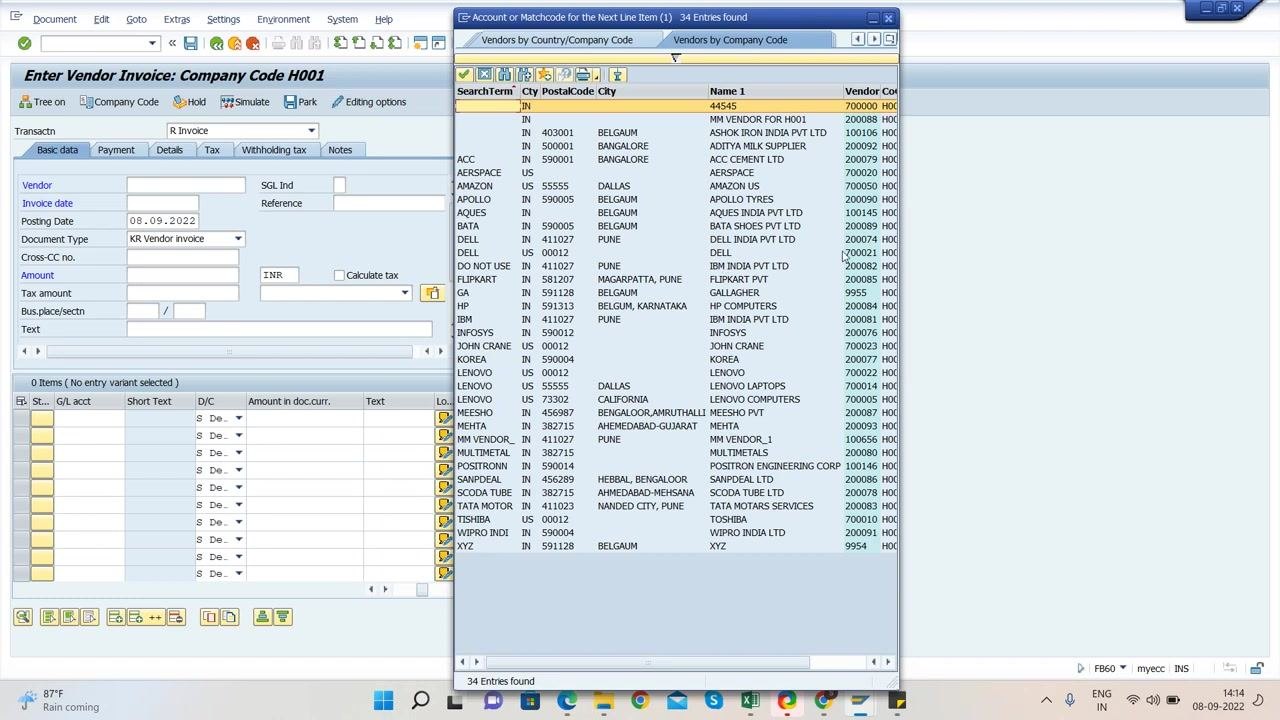1280x720 pixels.
Task: Click the Amount input field
Action: pyautogui.click(x=183, y=275)
